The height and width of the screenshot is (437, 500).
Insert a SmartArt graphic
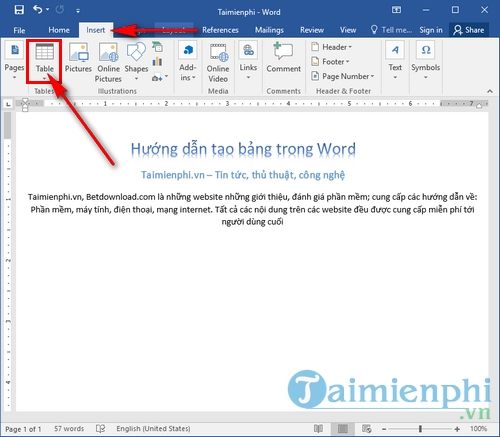[157, 47]
